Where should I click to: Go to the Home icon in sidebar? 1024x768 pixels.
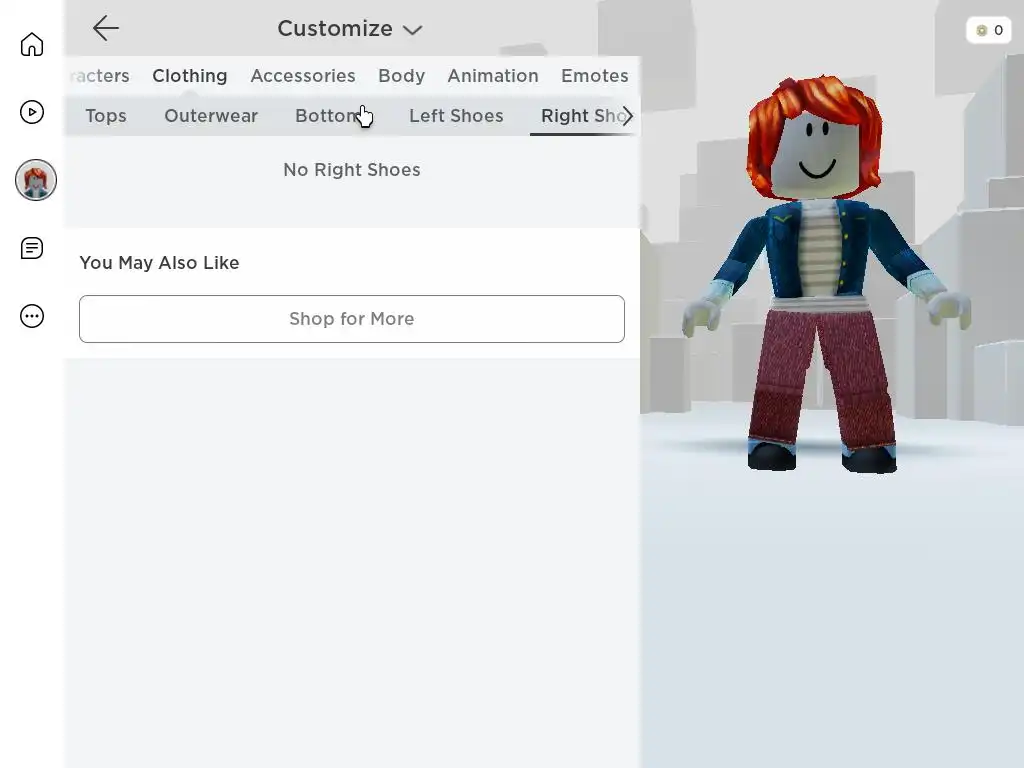pyautogui.click(x=31, y=44)
